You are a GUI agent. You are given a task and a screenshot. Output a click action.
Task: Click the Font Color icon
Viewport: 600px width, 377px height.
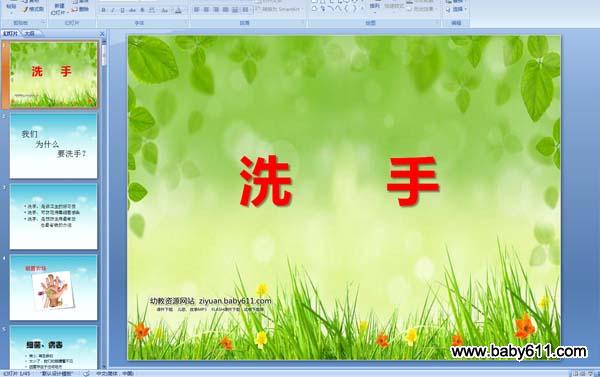coord(178,11)
